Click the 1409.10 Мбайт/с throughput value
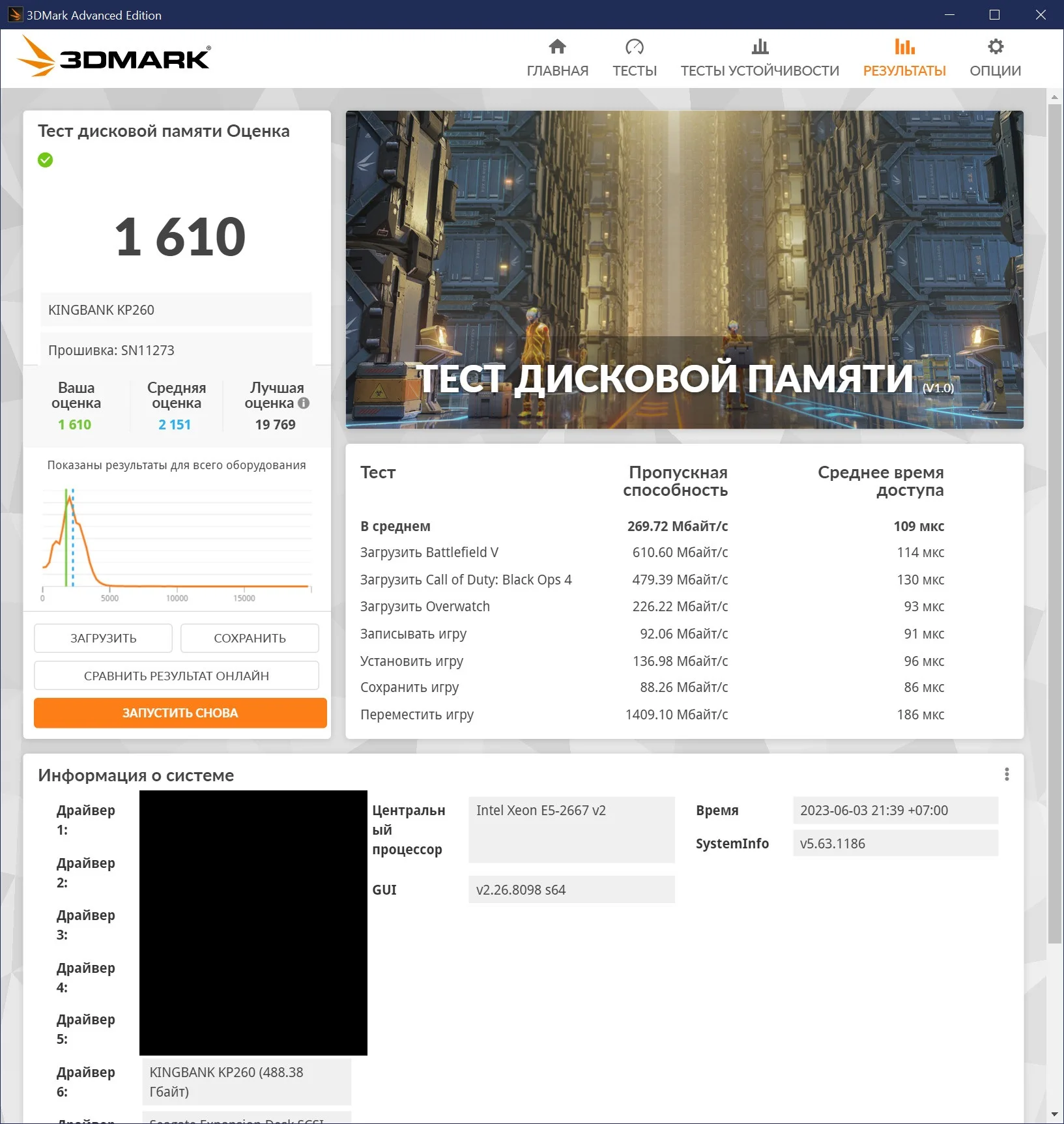Viewport: 1064px width, 1124px height. [677, 715]
